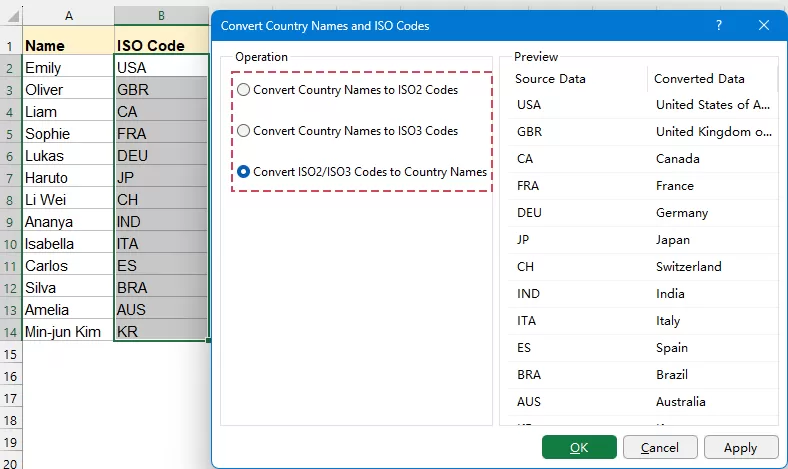
Task: Select cell containing Lukas
Action: [68, 156]
